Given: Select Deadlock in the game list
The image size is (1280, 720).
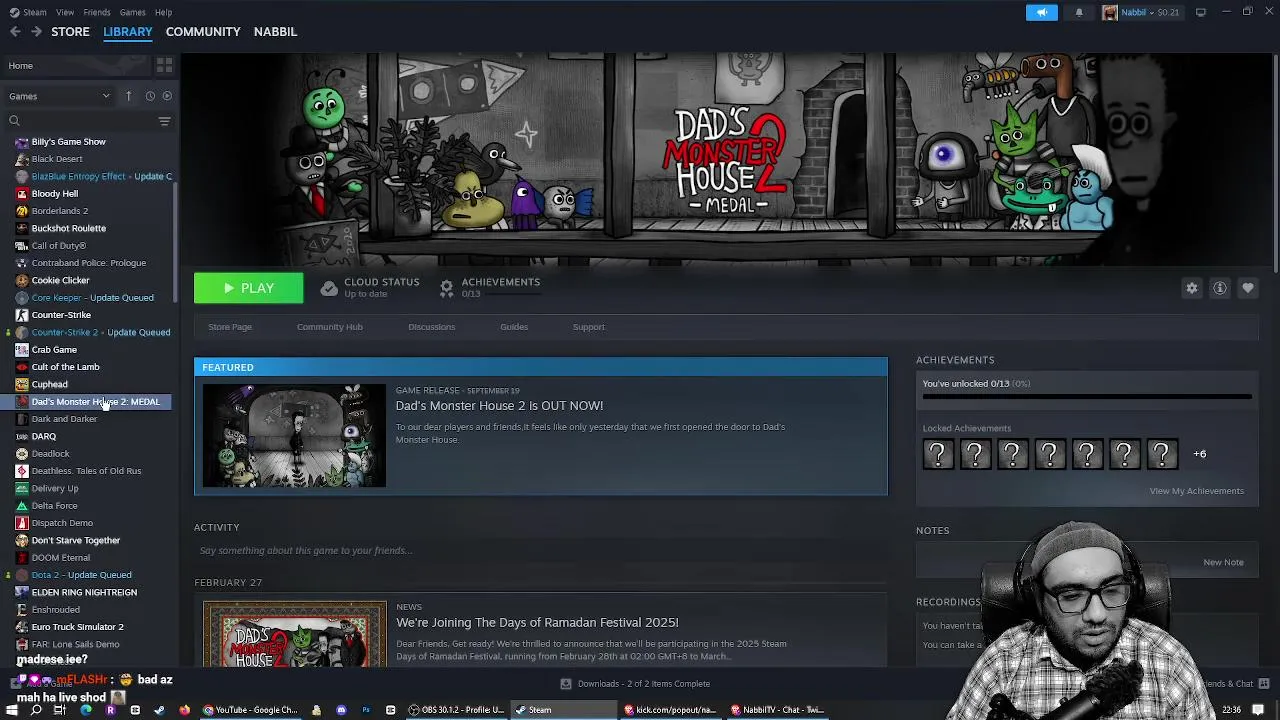Looking at the screenshot, I should click(x=50, y=454).
